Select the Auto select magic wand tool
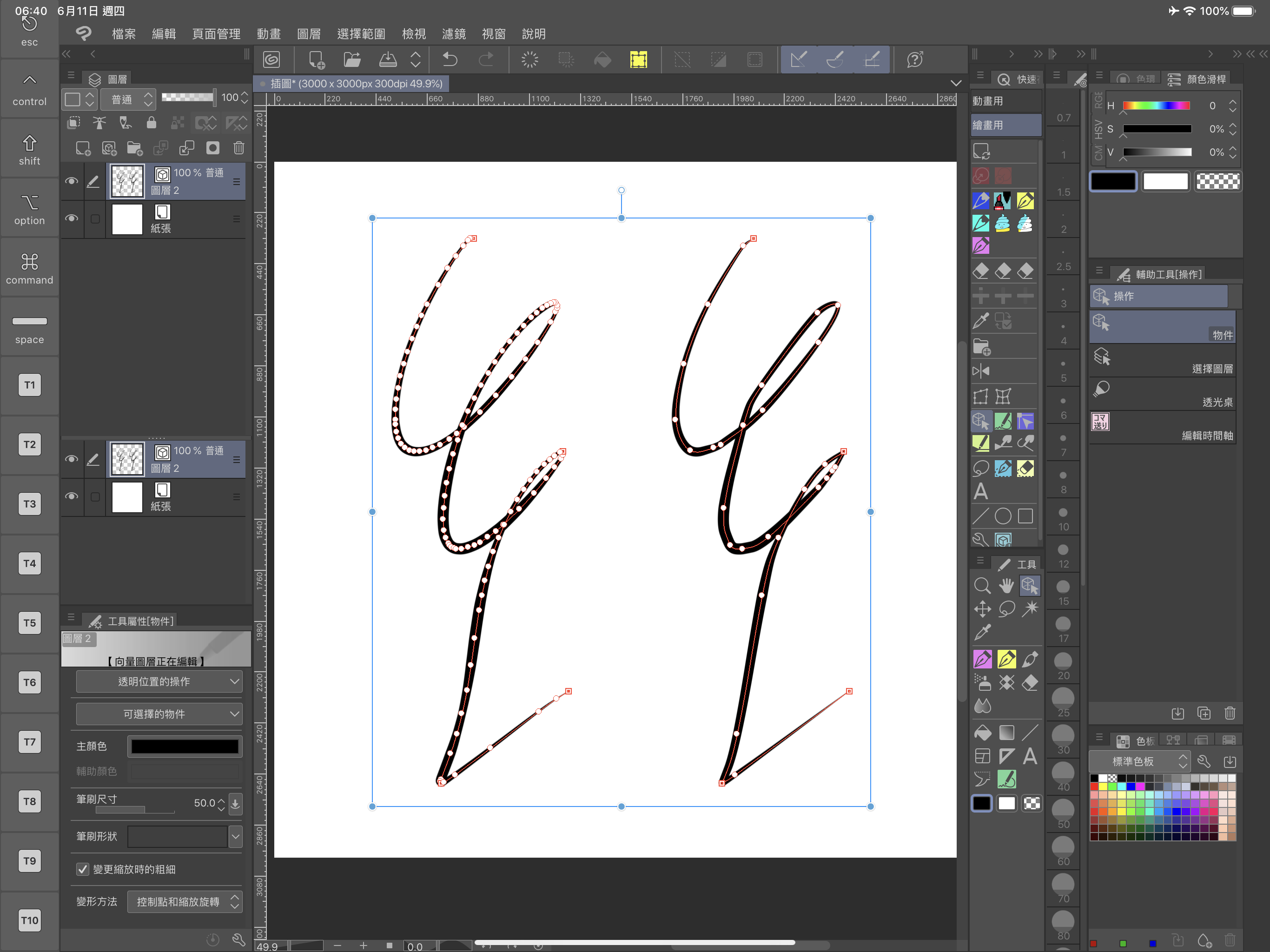 point(1030,608)
